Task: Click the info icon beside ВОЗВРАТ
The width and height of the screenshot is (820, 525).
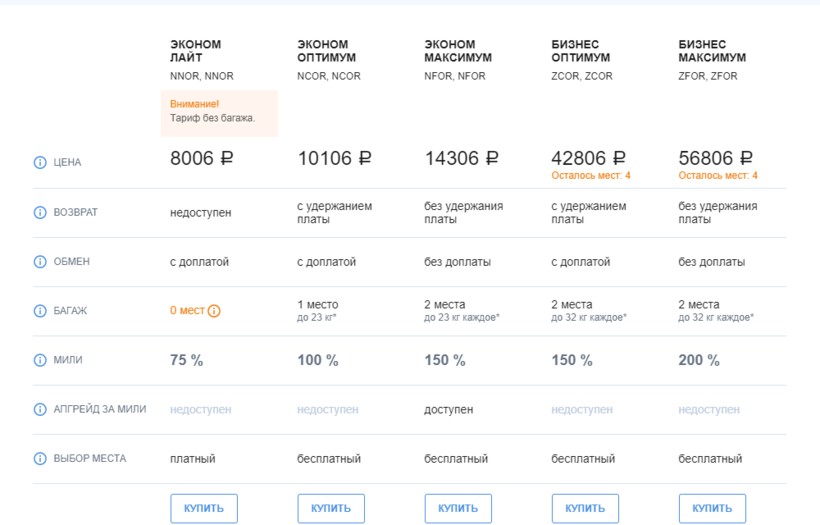Action: tap(40, 212)
